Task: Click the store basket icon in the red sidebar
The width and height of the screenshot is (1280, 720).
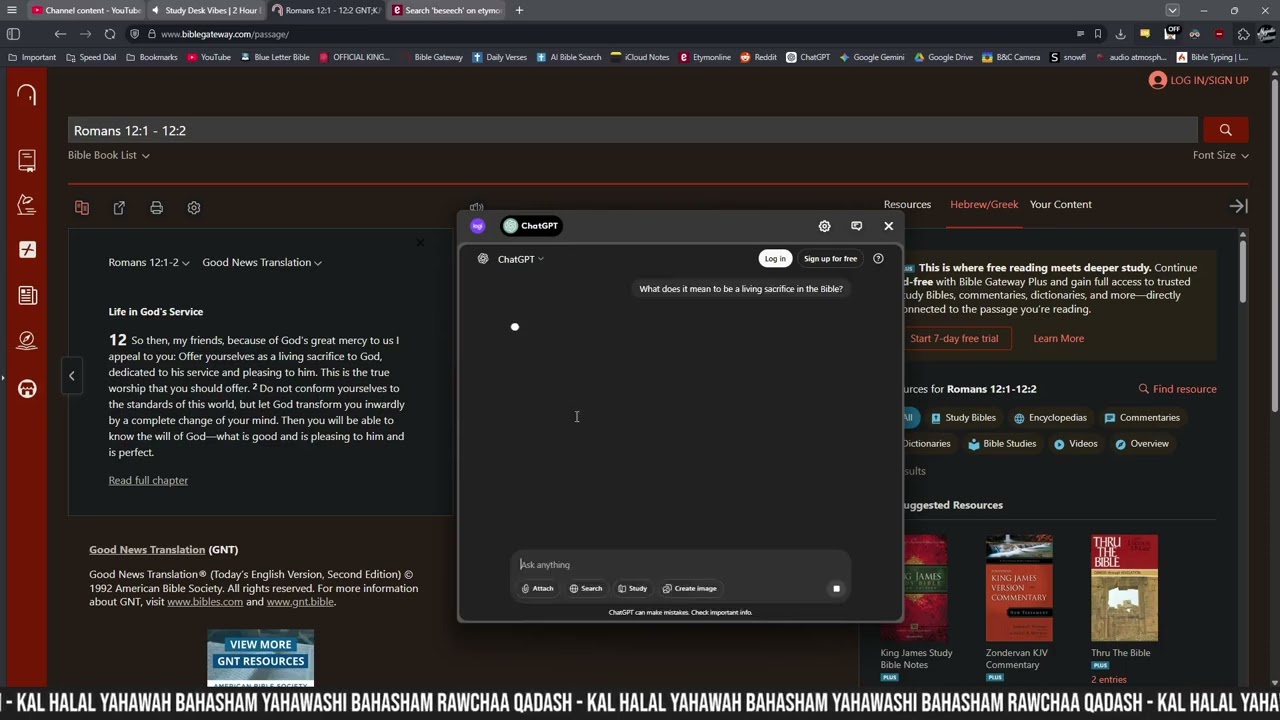Action: point(27,388)
